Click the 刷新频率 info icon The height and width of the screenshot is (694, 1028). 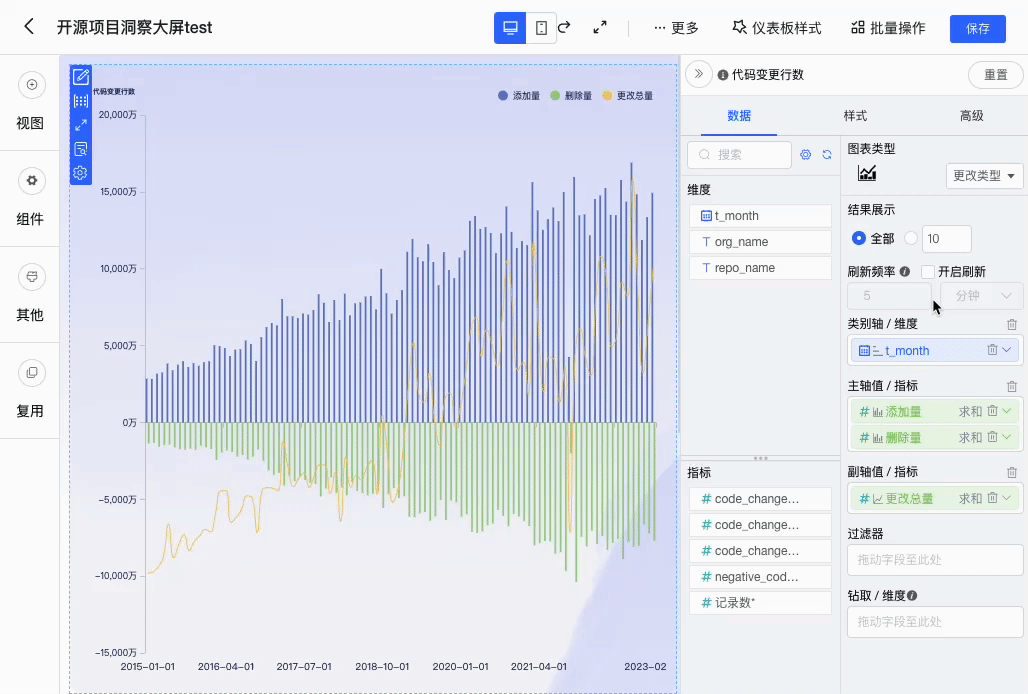[x=905, y=271]
